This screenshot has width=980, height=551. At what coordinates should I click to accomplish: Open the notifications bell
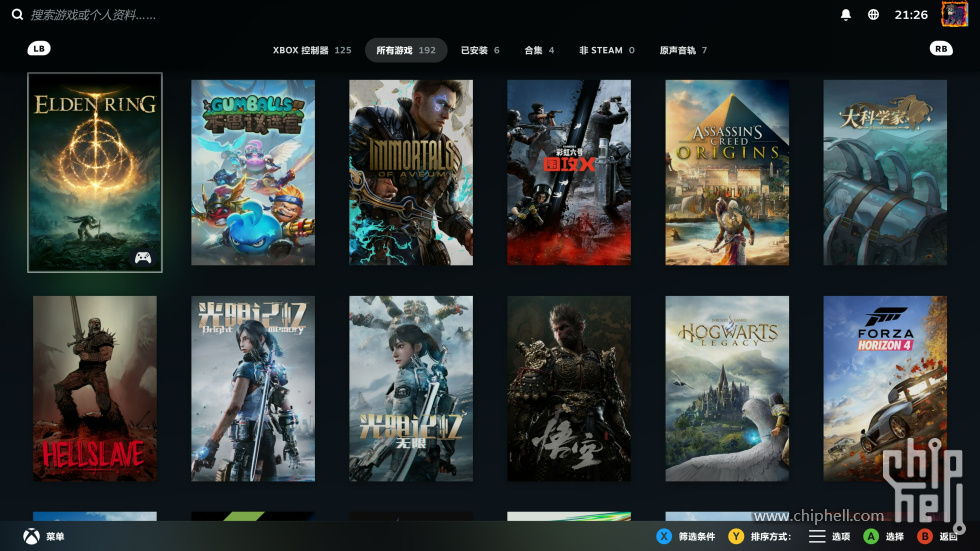[x=846, y=14]
